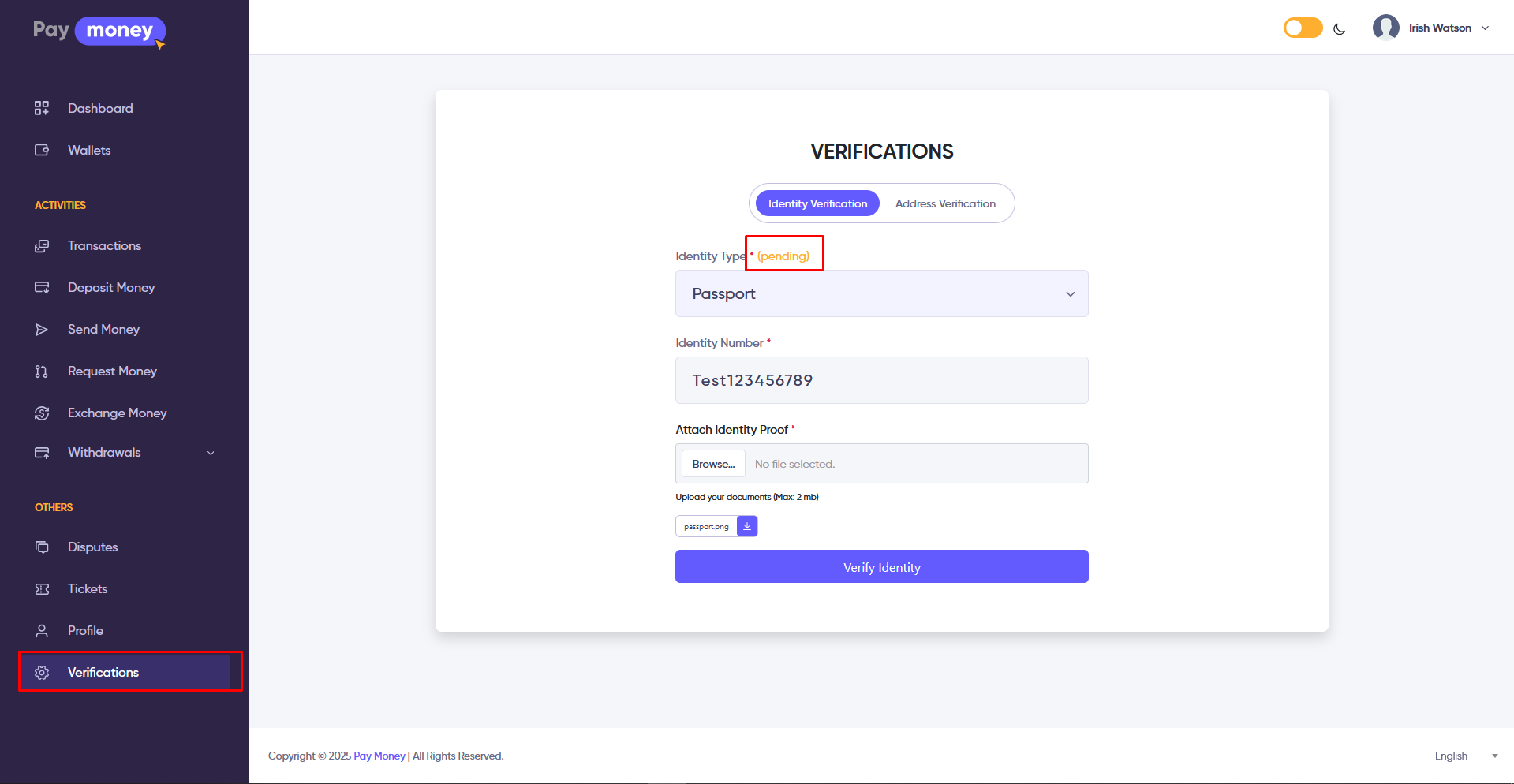The height and width of the screenshot is (784, 1514).
Task: Click the Exchange Money icon
Action: [x=42, y=413]
